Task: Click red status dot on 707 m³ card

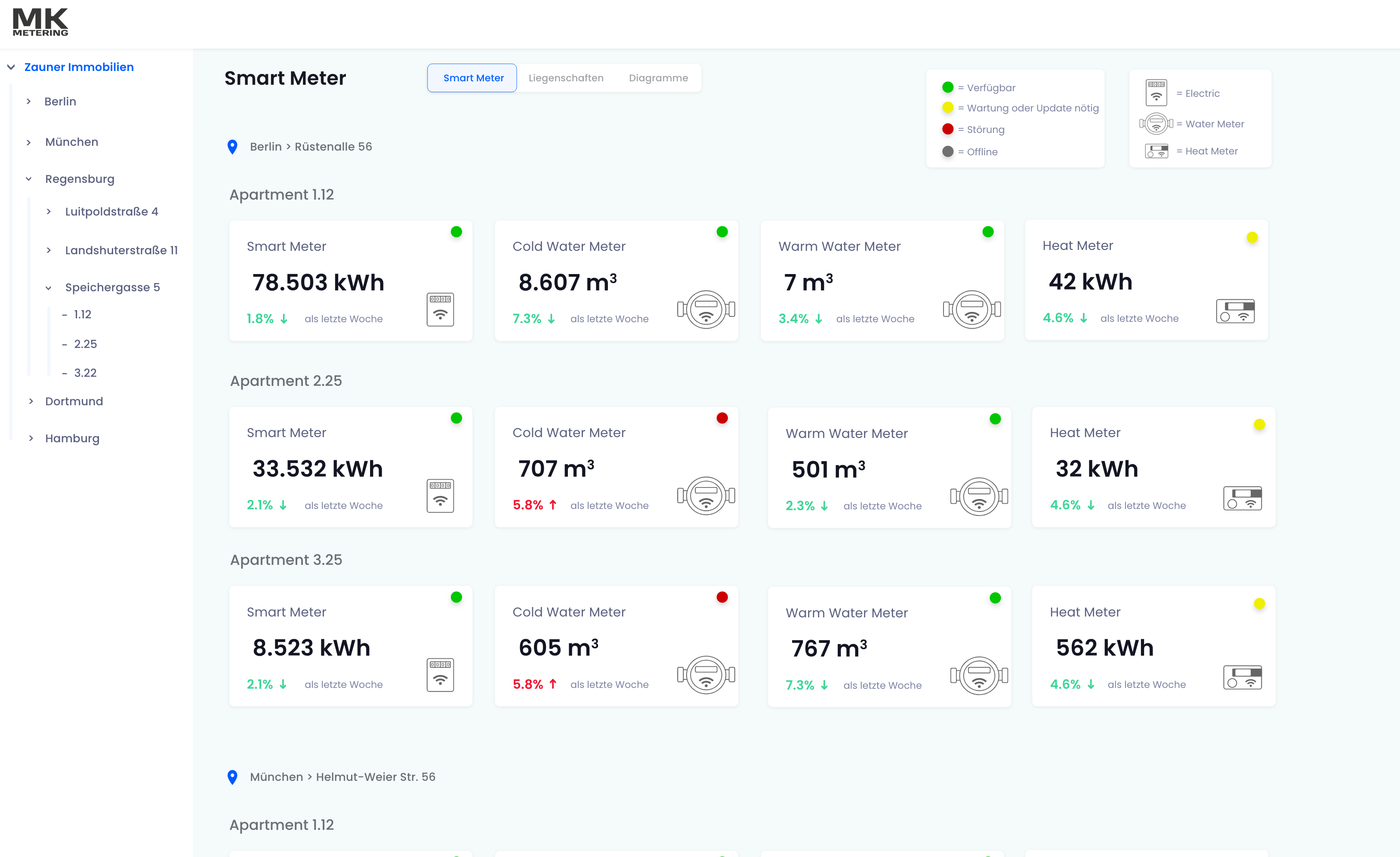Action: (722, 418)
